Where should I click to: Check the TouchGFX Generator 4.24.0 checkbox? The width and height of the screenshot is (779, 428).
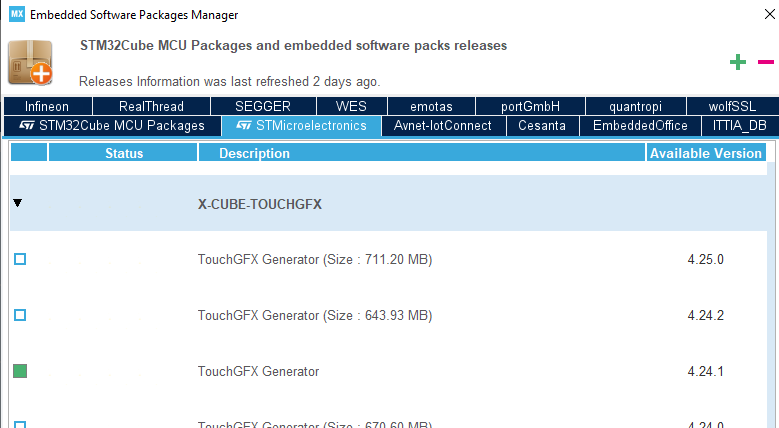point(20,425)
